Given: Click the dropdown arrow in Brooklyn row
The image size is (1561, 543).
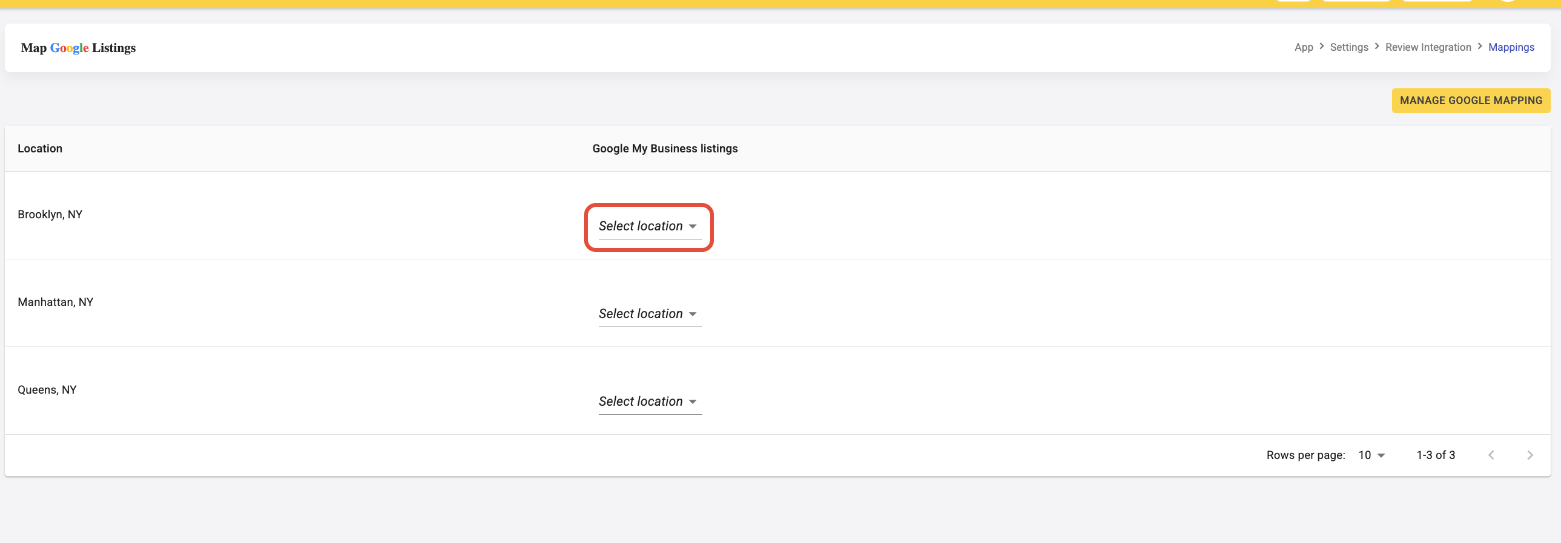Looking at the screenshot, I should pos(693,227).
